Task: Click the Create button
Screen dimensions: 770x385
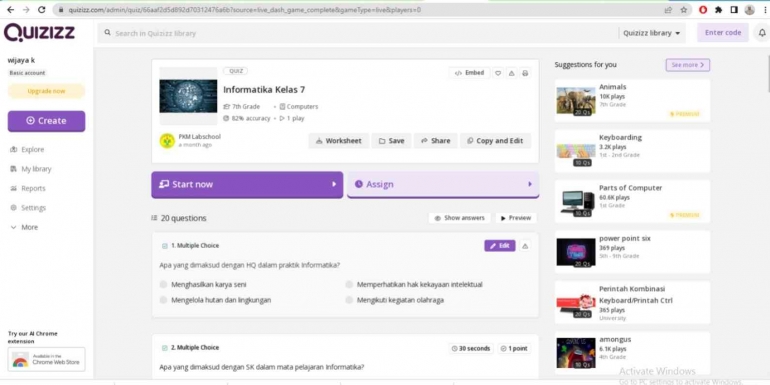Action: coord(46,121)
